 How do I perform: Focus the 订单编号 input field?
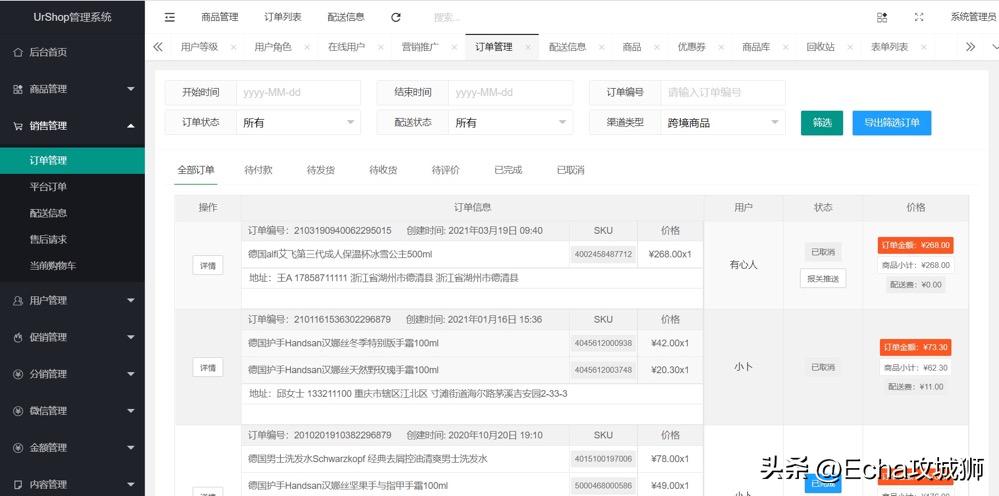(722, 92)
